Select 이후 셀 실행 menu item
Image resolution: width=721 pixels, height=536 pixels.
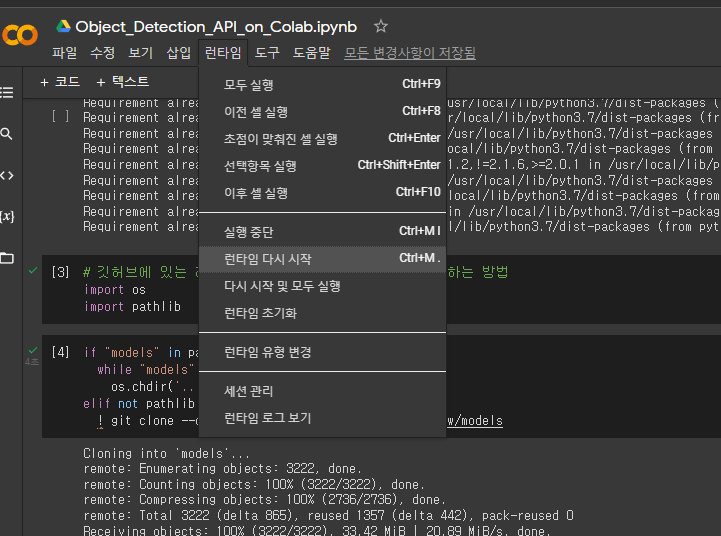click(322, 193)
